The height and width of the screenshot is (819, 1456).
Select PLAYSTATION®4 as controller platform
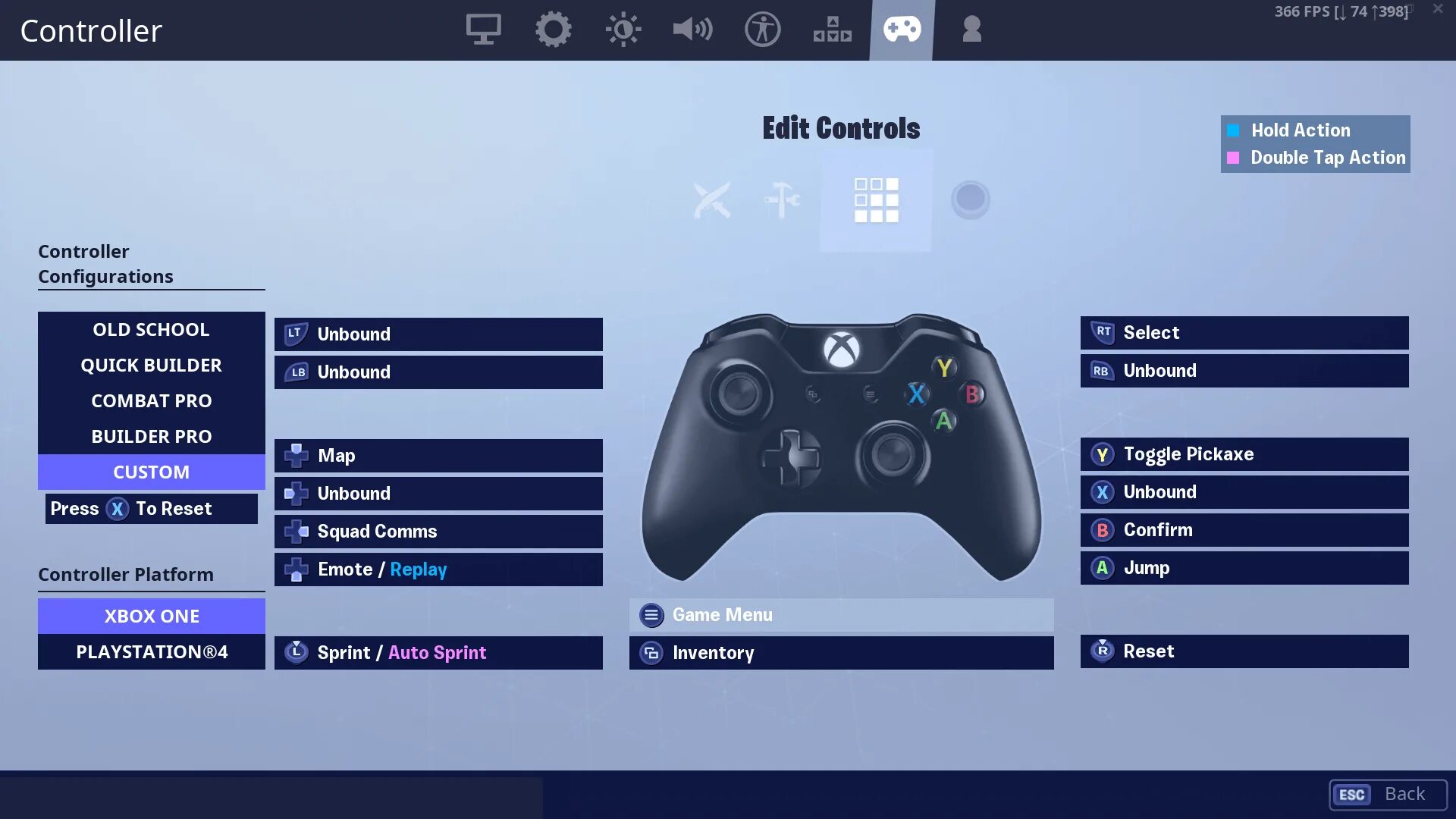[151, 651]
